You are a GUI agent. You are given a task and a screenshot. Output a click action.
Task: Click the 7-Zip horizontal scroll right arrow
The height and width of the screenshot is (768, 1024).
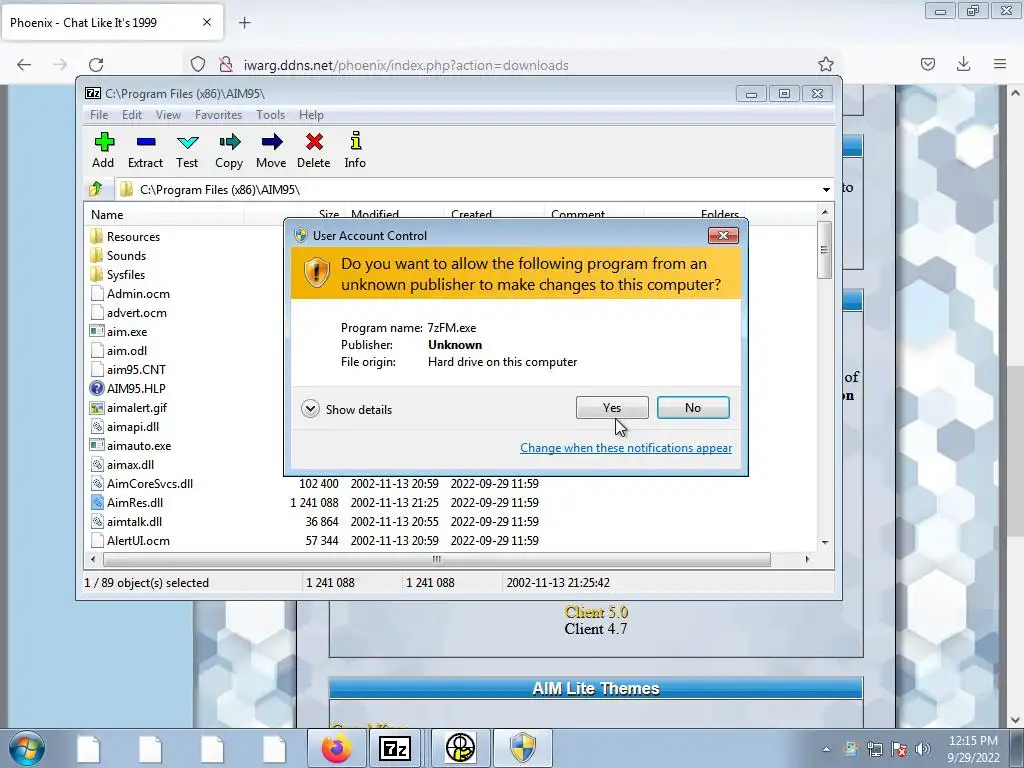[807, 559]
